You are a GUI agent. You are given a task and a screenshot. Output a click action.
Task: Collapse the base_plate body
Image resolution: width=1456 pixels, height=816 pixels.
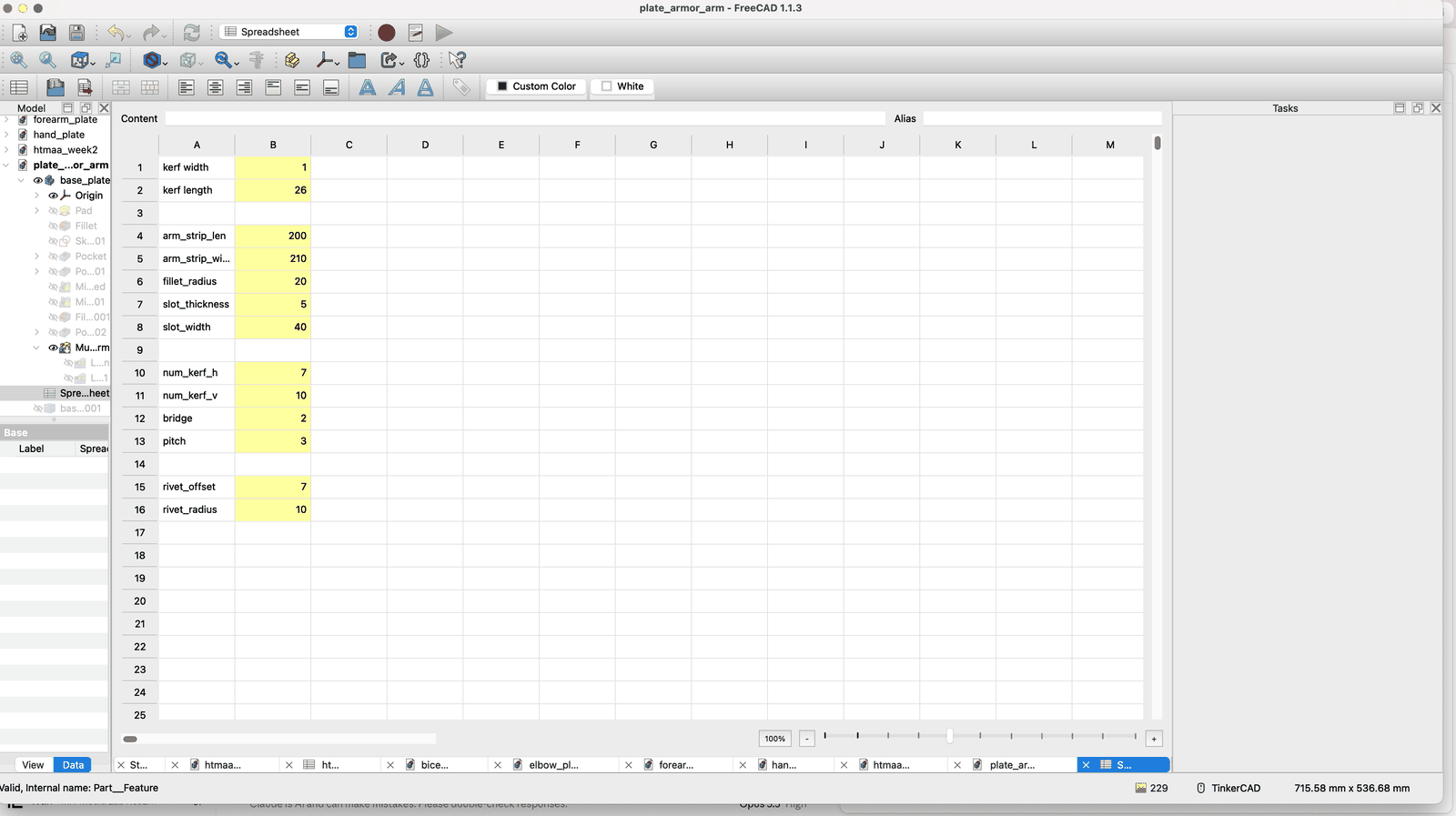(21, 180)
